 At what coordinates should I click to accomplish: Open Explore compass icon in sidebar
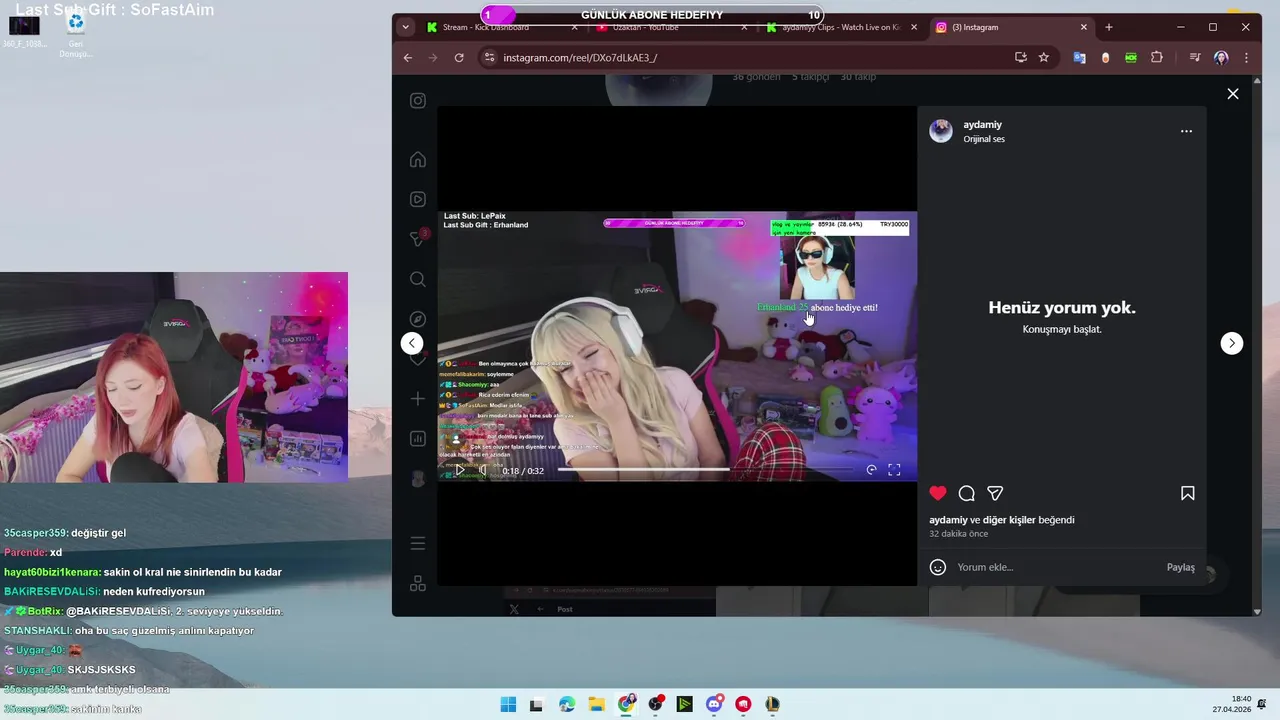[418, 319]
